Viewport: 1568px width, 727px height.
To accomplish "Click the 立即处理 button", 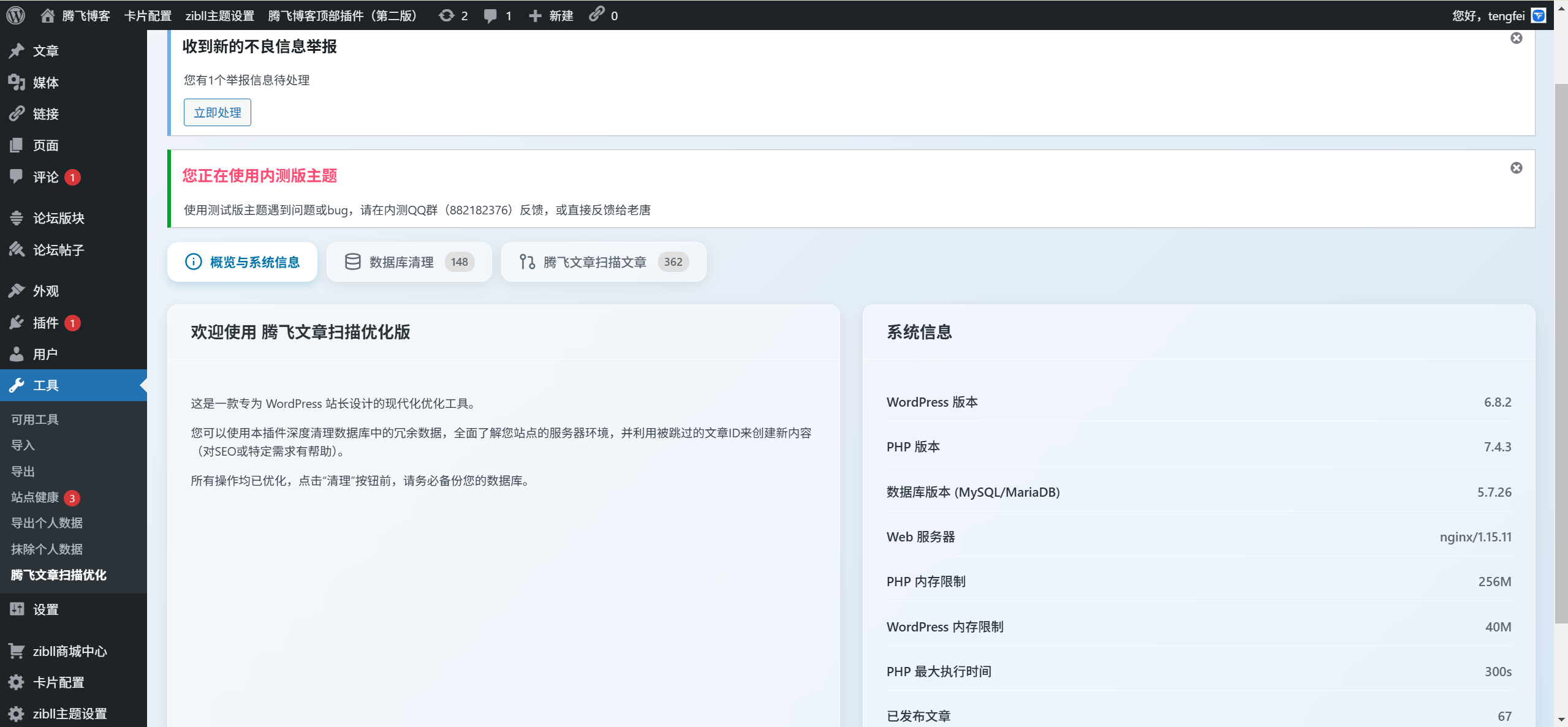I will 217,112.
